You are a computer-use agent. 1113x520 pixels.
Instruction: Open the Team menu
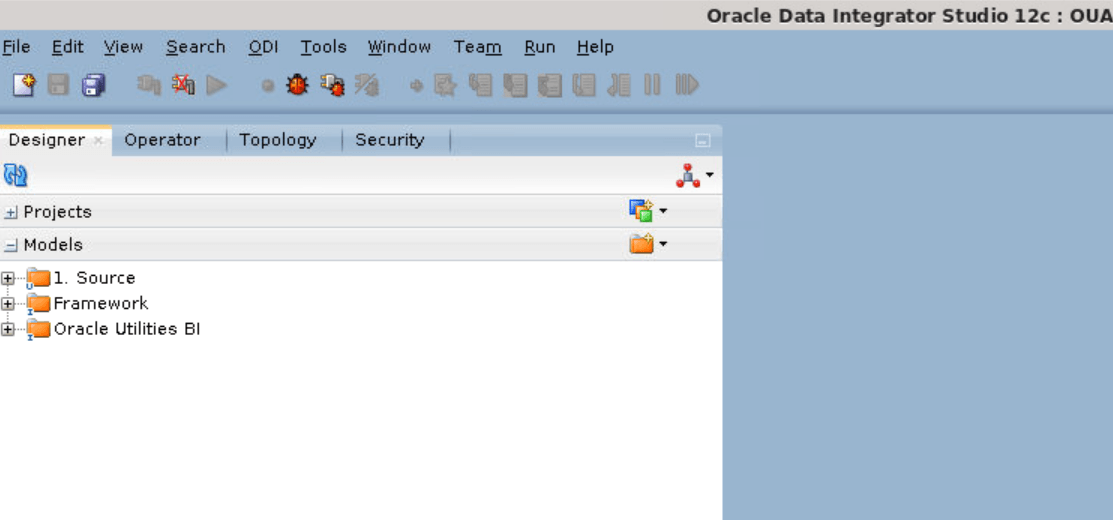click(478, 47)
